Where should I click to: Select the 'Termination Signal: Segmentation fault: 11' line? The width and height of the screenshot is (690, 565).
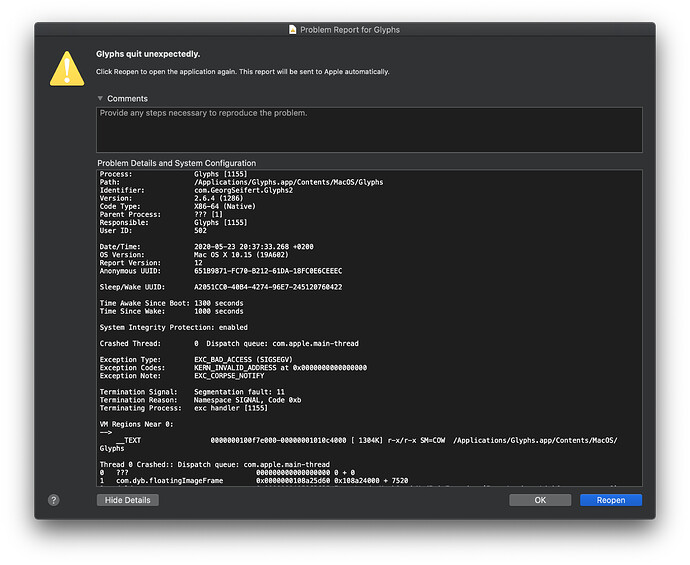(x=192, y=392)
